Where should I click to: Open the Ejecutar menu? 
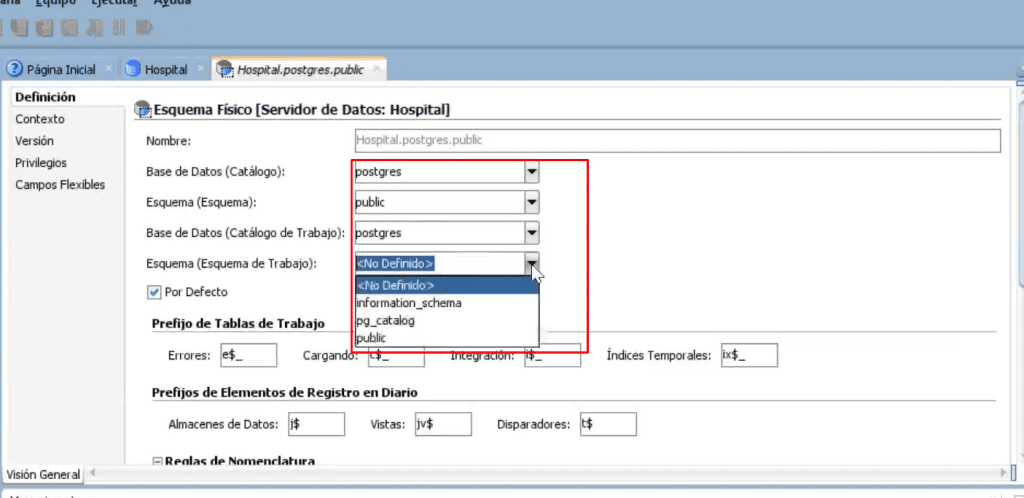tap(114, 2)
